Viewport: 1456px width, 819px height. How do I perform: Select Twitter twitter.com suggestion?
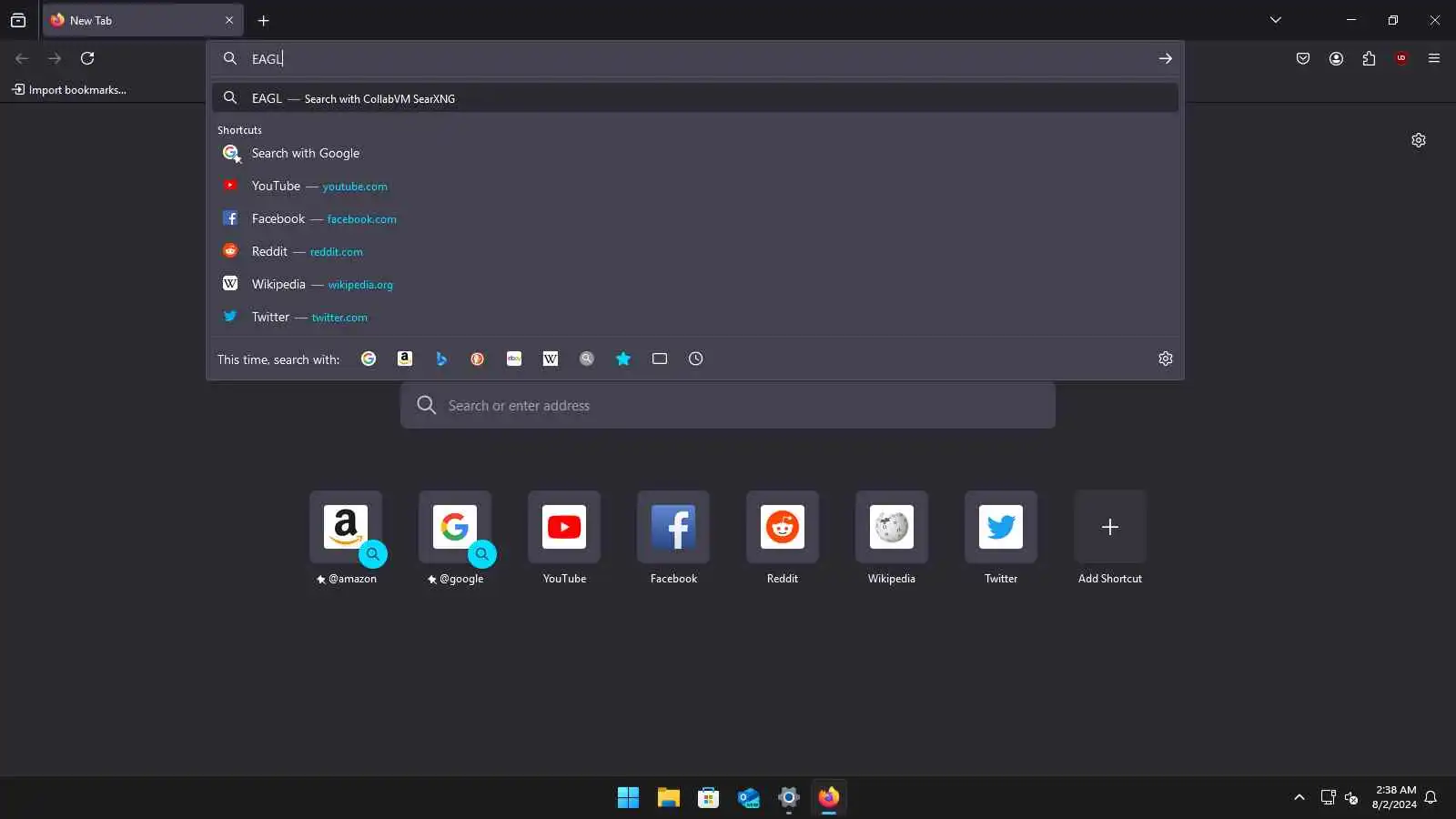(x=695, y=317)
